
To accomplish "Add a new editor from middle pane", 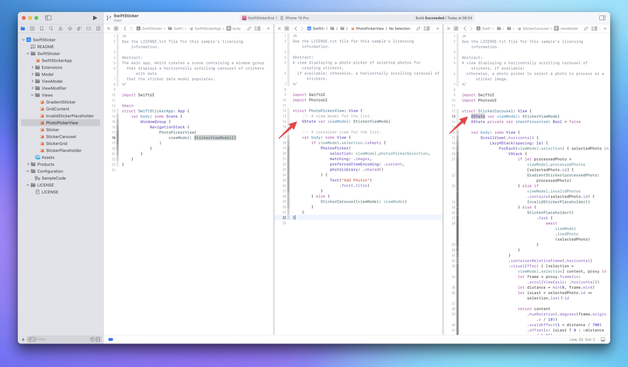I will pos(437,28).
